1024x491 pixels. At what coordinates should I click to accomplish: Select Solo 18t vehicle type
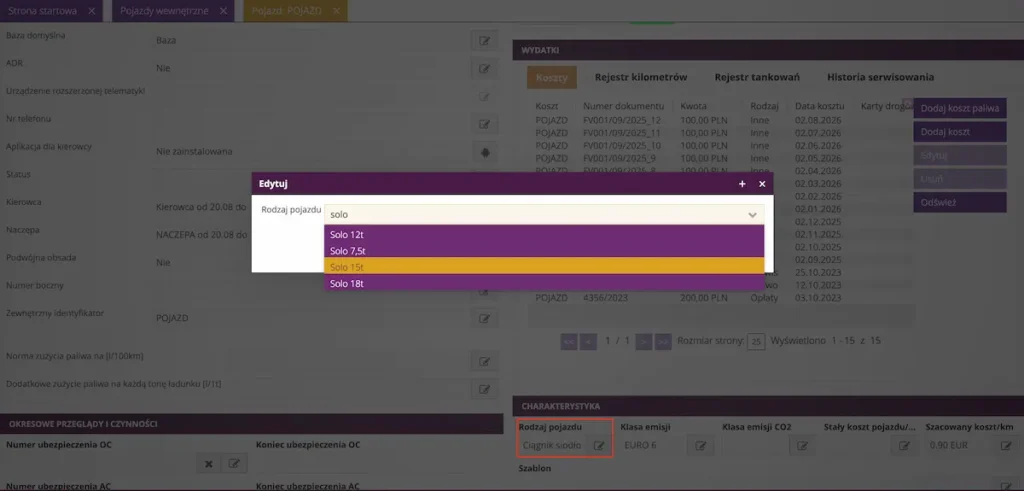pos(544,283)
